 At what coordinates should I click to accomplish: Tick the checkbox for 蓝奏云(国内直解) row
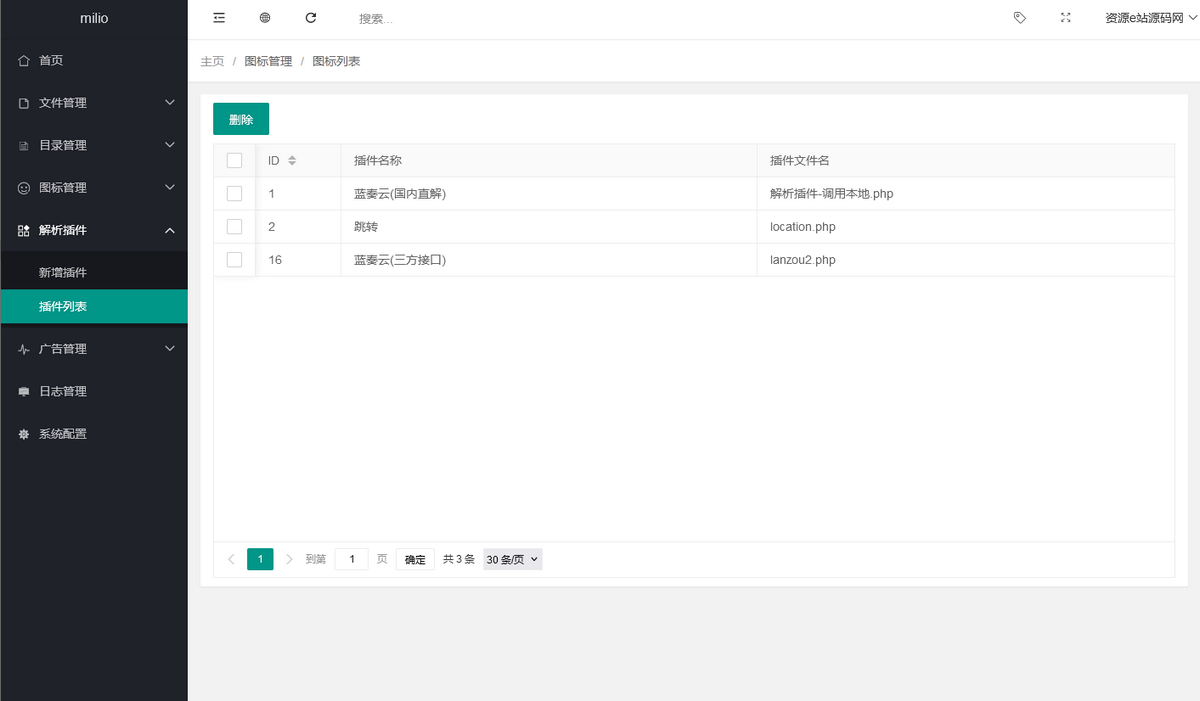(x=235, y=194)
